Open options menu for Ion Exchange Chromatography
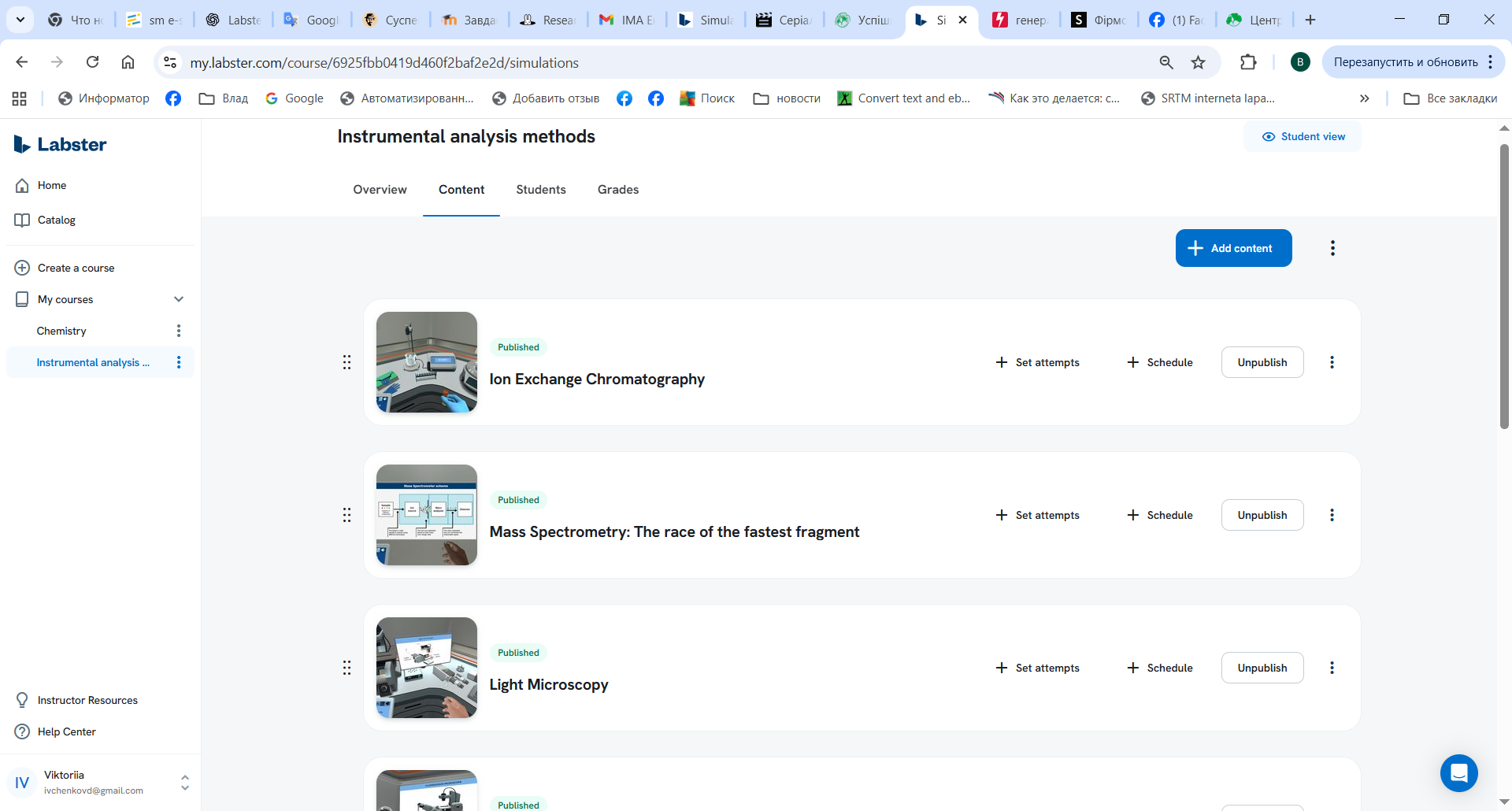 coord(1332,362)
